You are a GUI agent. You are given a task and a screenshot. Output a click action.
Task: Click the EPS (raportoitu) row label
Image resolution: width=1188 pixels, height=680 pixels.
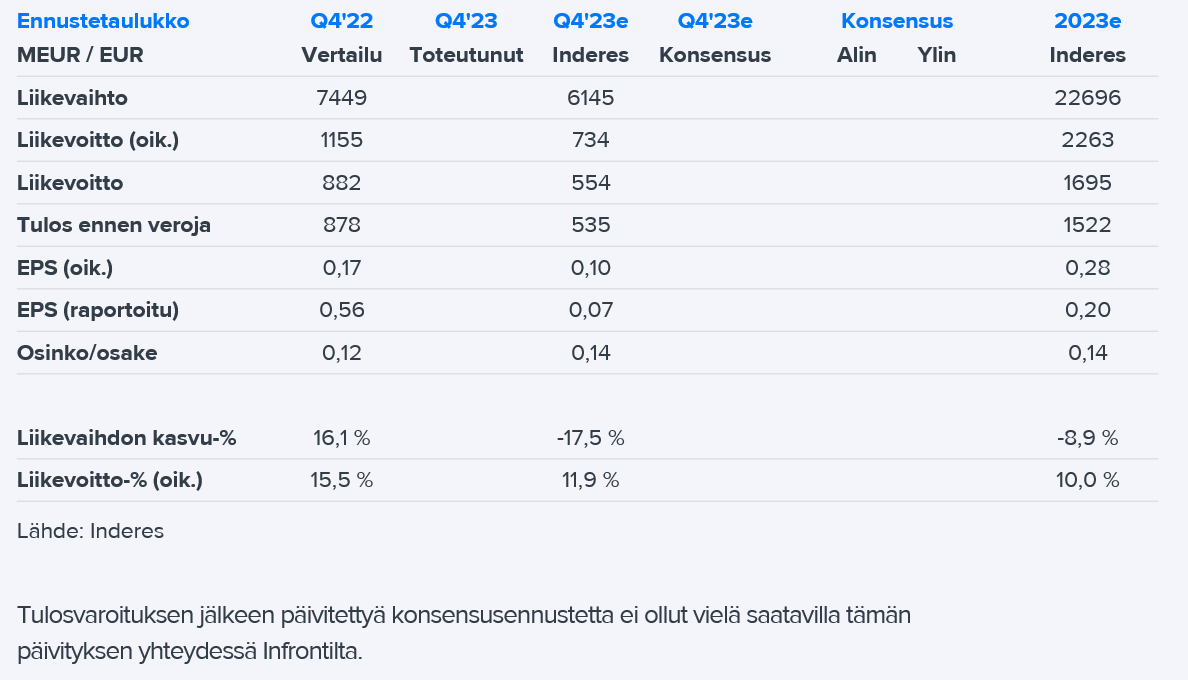coord(98,310)
